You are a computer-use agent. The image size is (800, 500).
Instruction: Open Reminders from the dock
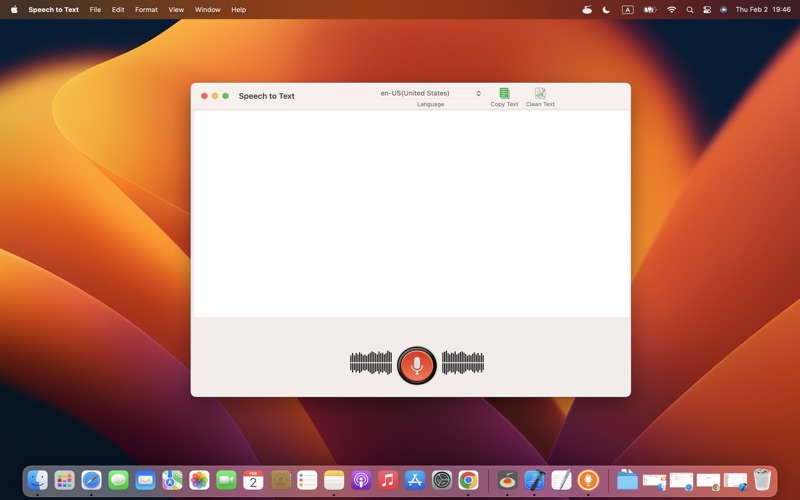point(307,480)
